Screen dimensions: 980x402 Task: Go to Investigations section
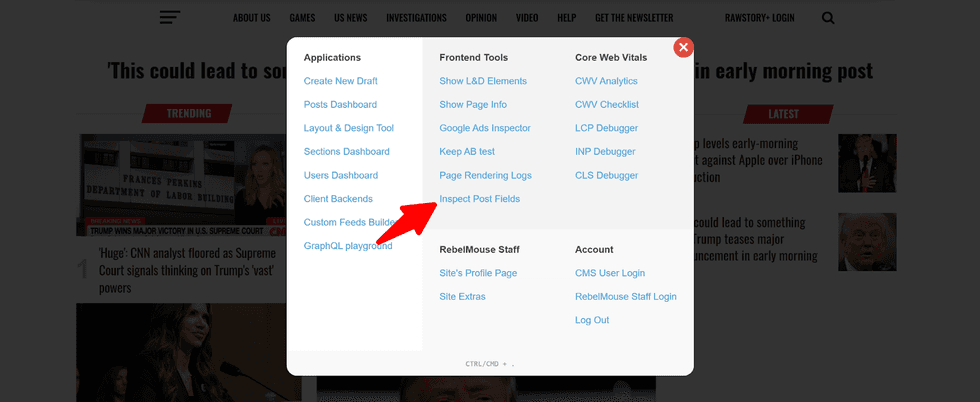(x=416, y=18)
